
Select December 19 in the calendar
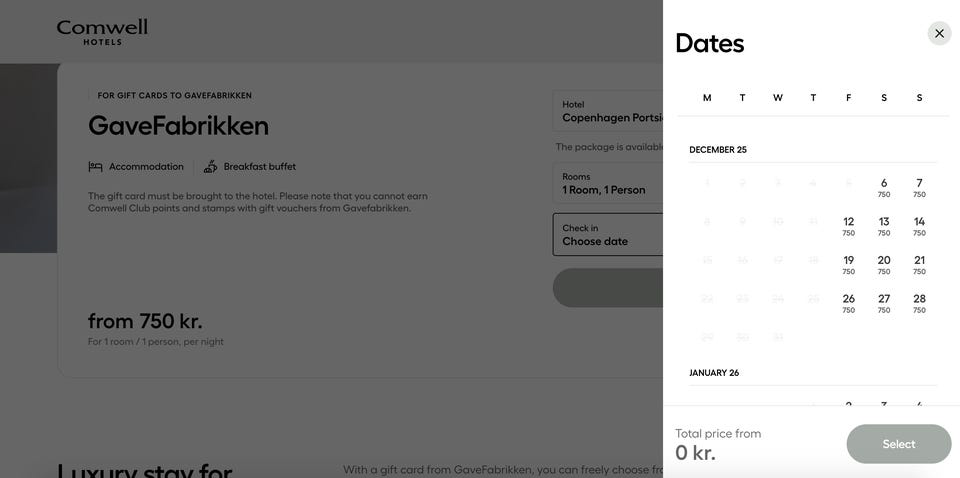(x=848, y=264)
